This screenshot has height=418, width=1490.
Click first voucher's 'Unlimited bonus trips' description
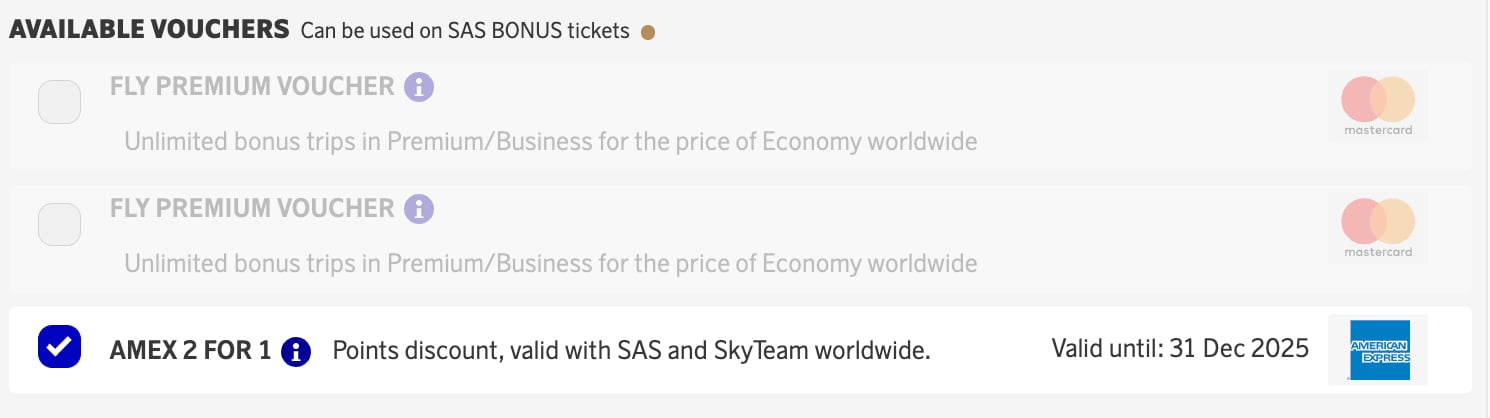[550, 141]
